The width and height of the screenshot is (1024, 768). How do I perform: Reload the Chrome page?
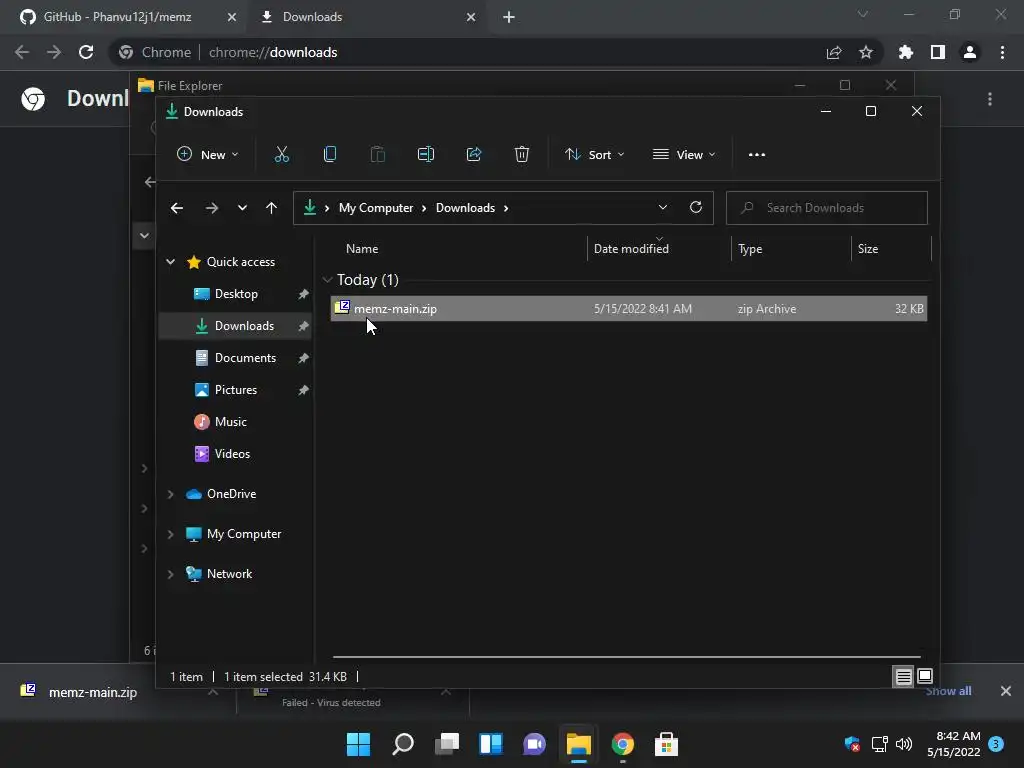pos(86,52)
